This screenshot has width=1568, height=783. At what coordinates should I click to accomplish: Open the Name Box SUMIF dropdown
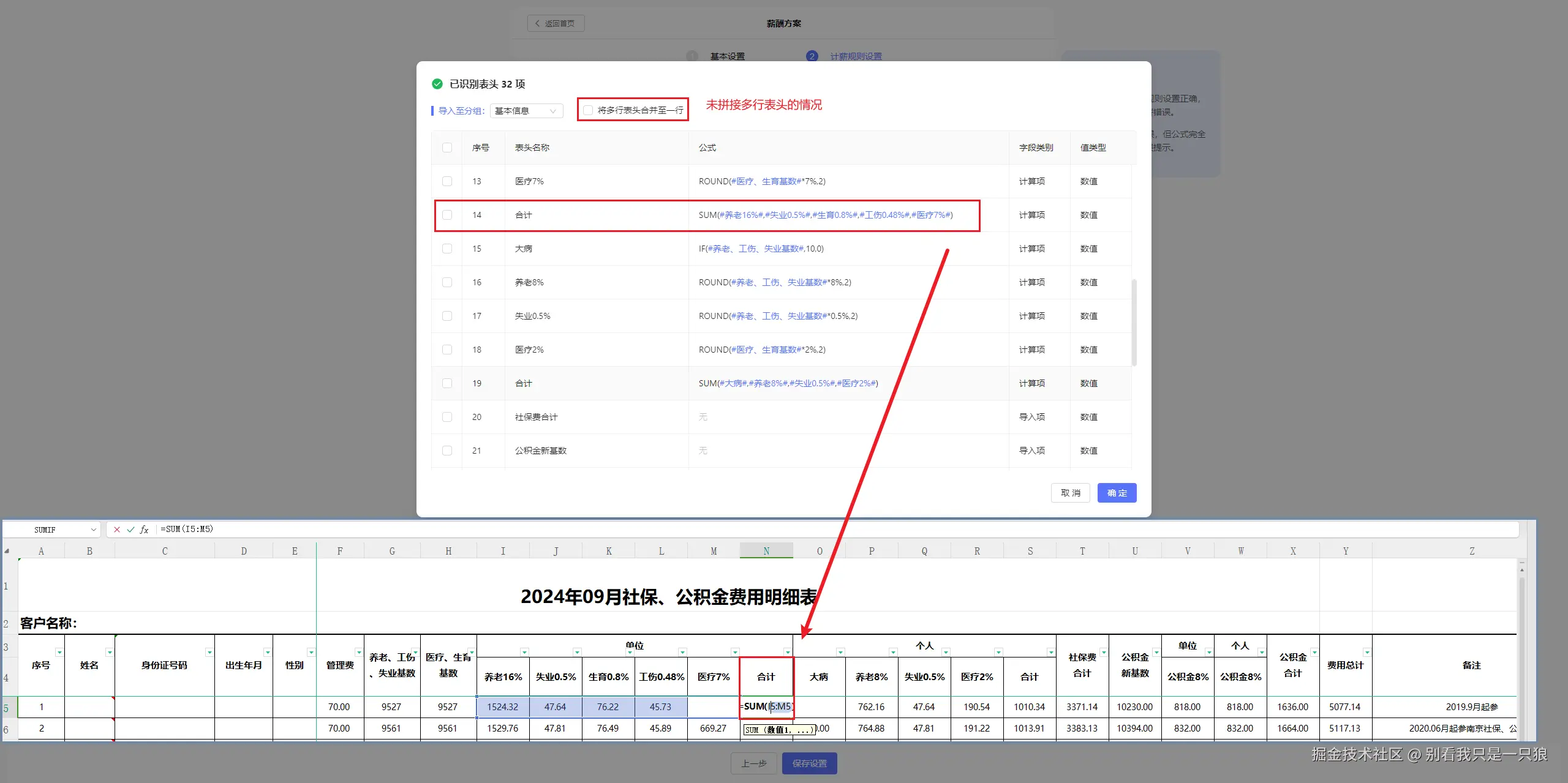point(92,530)
